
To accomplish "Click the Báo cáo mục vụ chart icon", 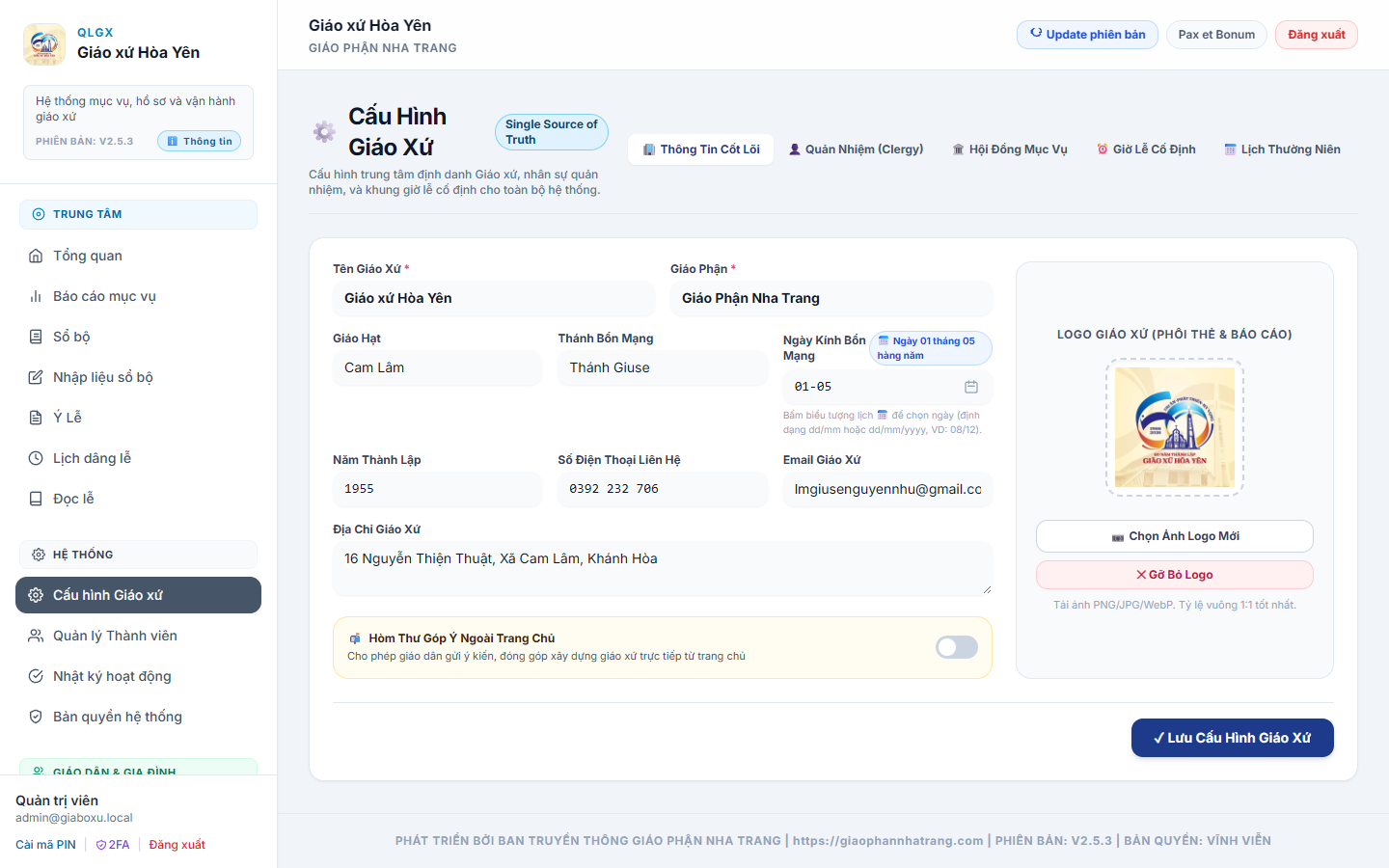I will point(36,296).
